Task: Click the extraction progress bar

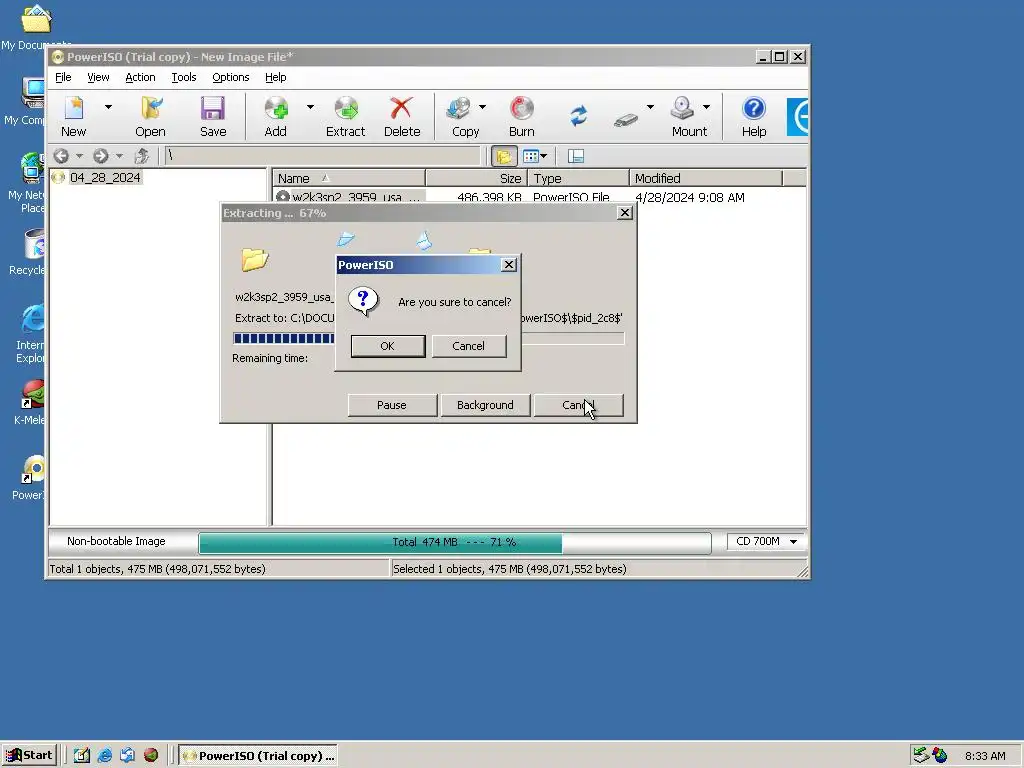Action: pos(428,338)
